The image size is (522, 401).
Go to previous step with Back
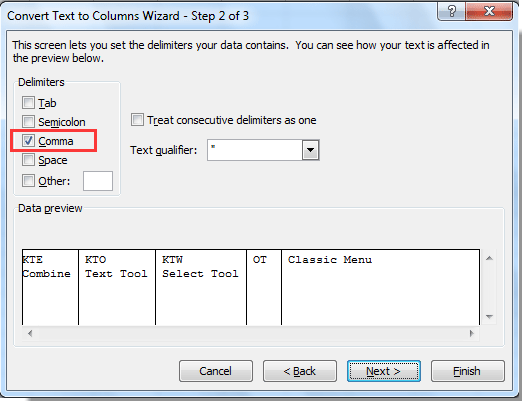click(x=300, y=371)
